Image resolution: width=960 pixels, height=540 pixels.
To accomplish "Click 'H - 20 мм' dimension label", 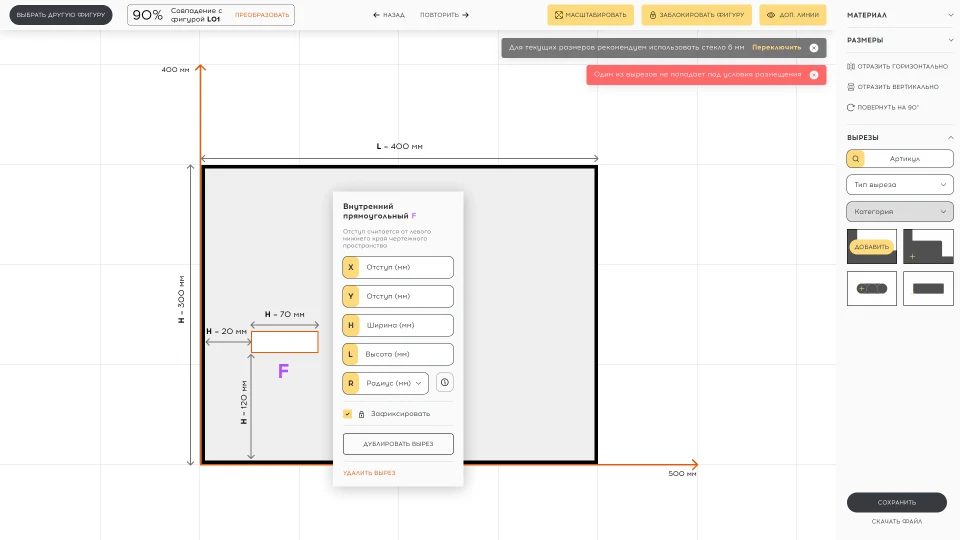I will [x=227, y=331].
